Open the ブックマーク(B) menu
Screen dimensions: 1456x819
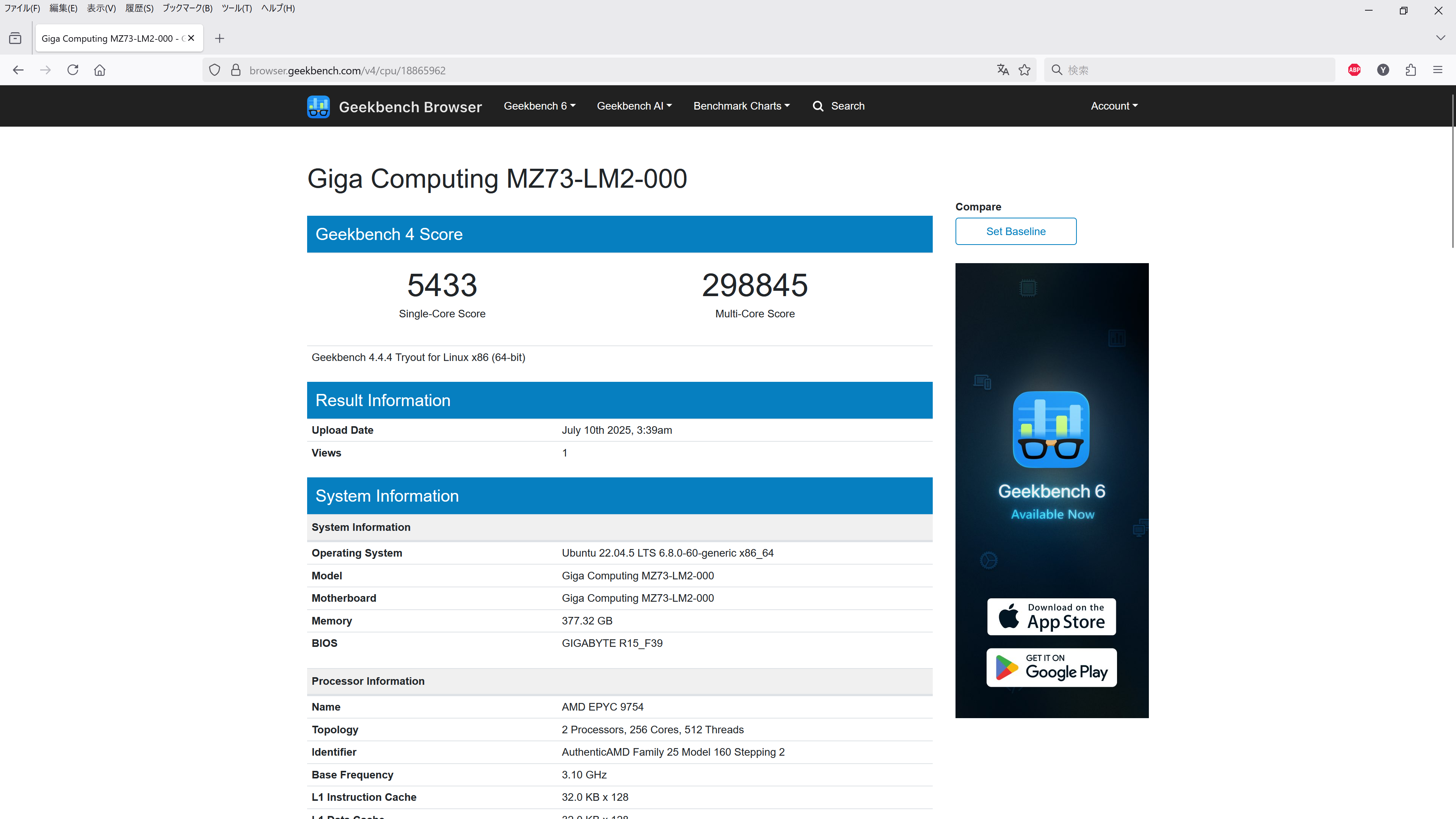click(187, 8)
